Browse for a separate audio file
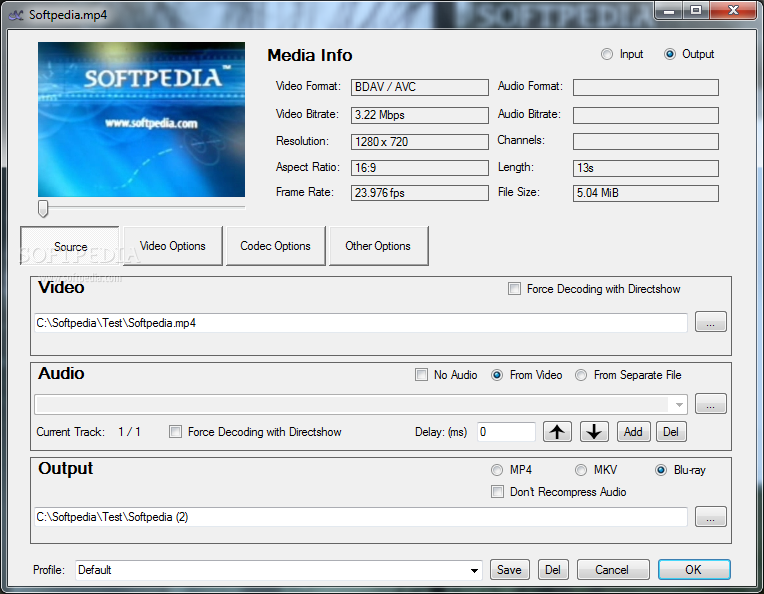764x594 pixels. pos(710,404)
